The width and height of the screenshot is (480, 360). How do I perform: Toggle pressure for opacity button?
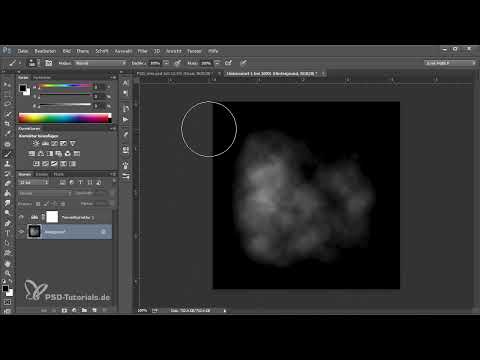tap(177, 63)
